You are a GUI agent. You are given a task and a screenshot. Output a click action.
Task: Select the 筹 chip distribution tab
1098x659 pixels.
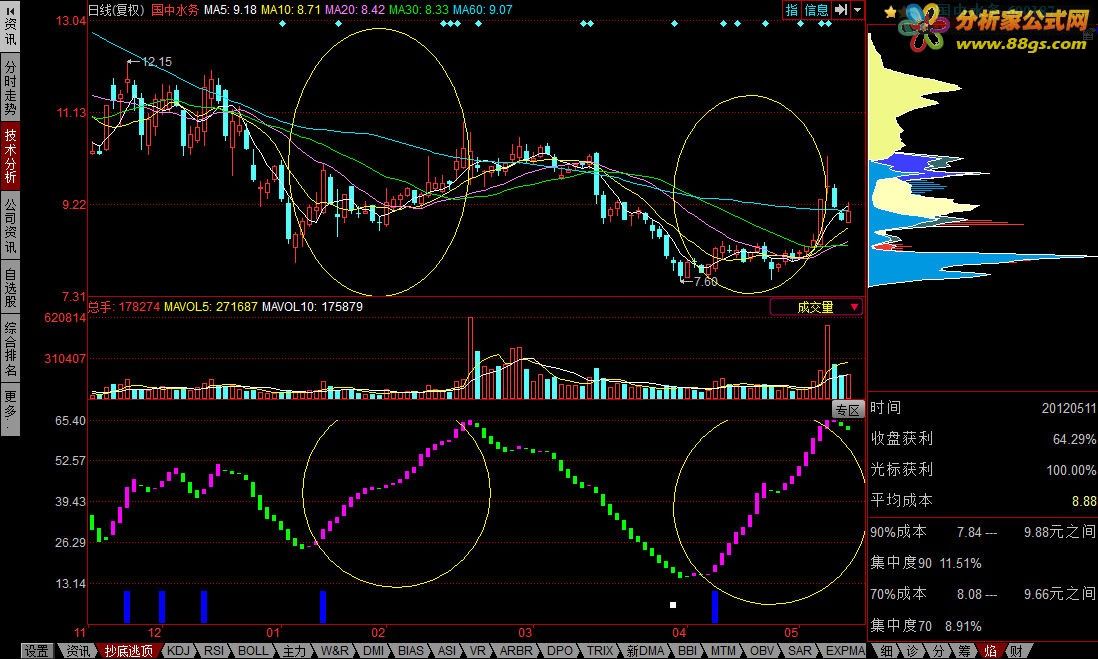click(x=965, y=651)
